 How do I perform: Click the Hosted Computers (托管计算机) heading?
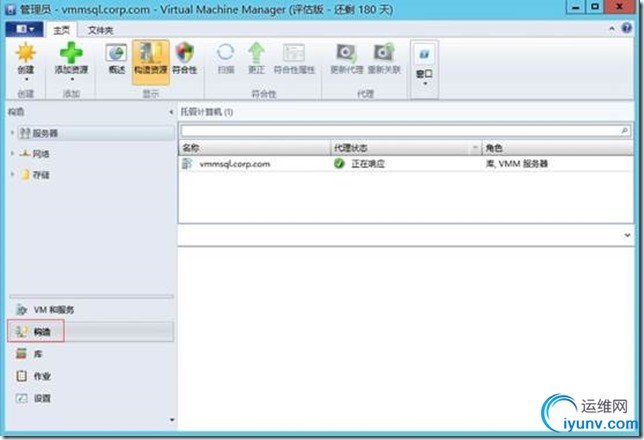point(207,112)
